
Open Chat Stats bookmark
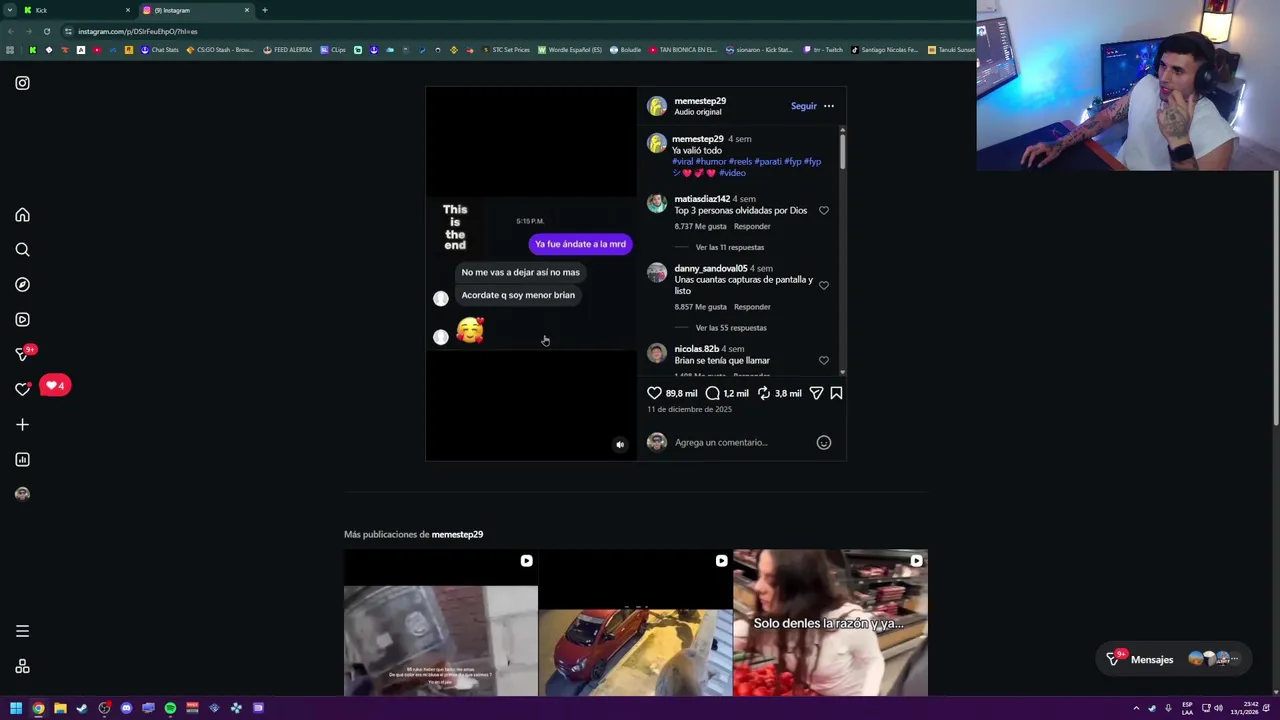click(160, 50)
